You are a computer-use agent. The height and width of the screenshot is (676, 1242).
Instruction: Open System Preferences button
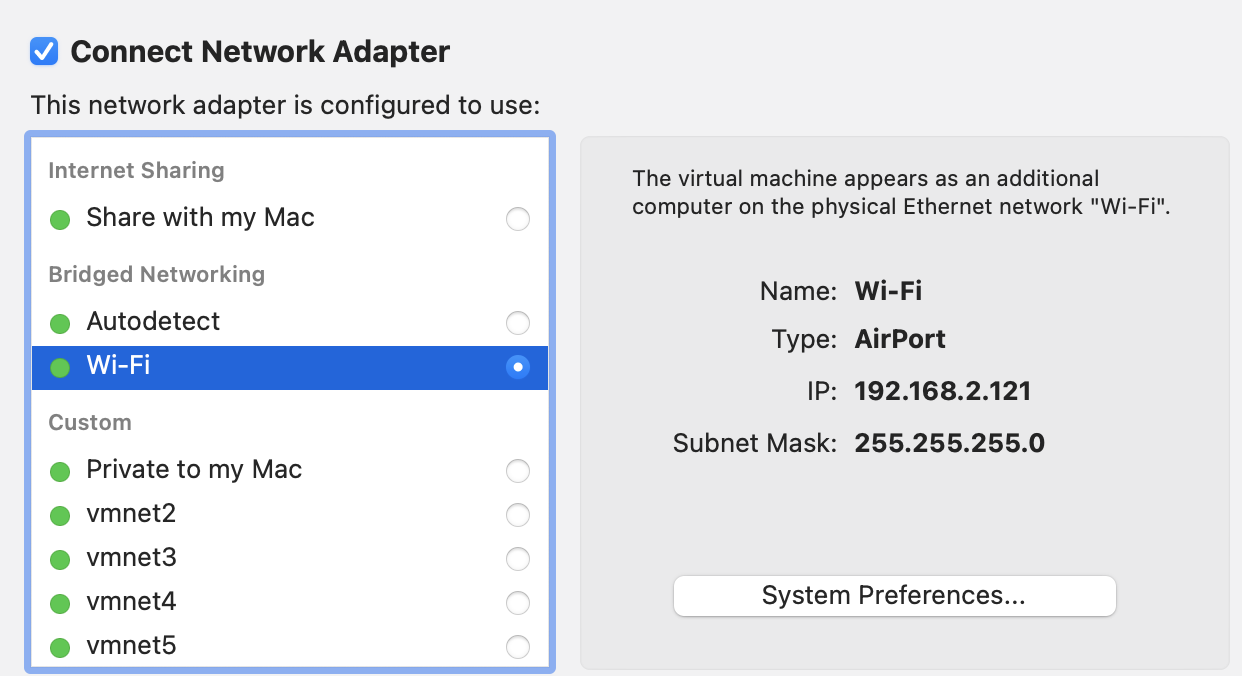coord(894,596)
